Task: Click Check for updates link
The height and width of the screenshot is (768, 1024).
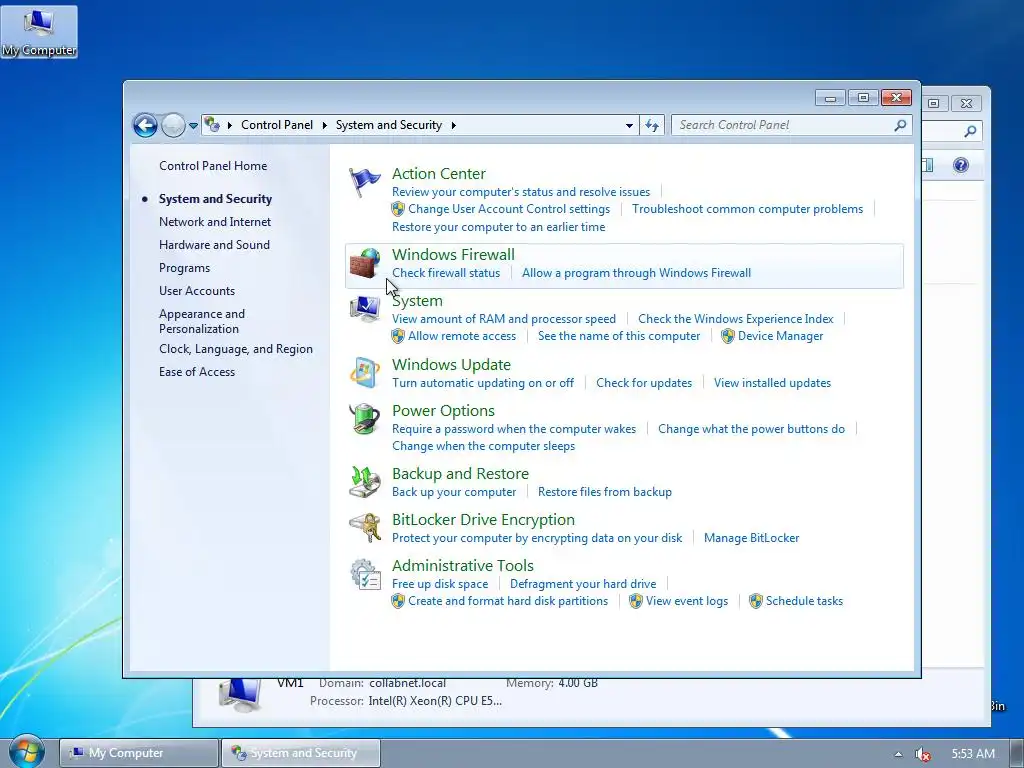Action: pos(644,383)
